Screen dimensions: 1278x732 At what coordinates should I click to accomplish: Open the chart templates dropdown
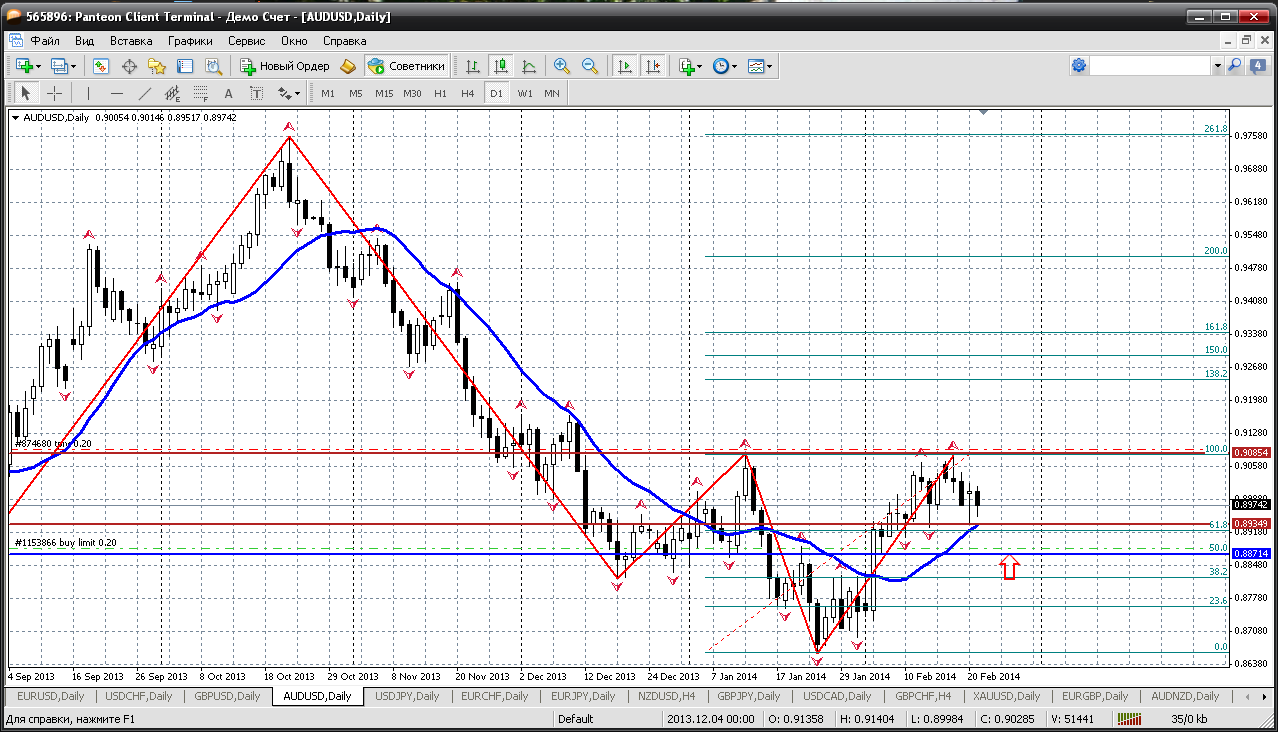pos(769,66)
